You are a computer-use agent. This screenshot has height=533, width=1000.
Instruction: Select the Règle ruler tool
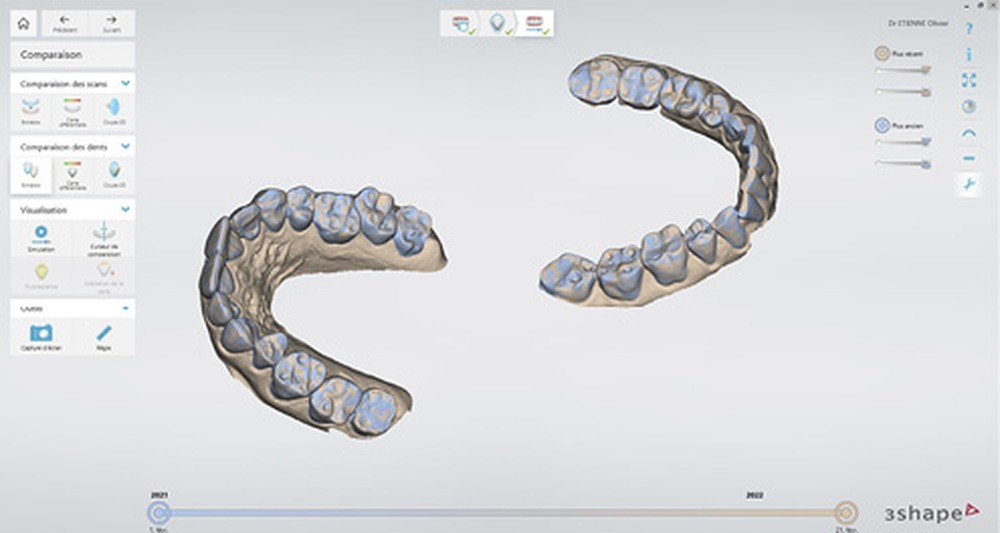point(104,337)
